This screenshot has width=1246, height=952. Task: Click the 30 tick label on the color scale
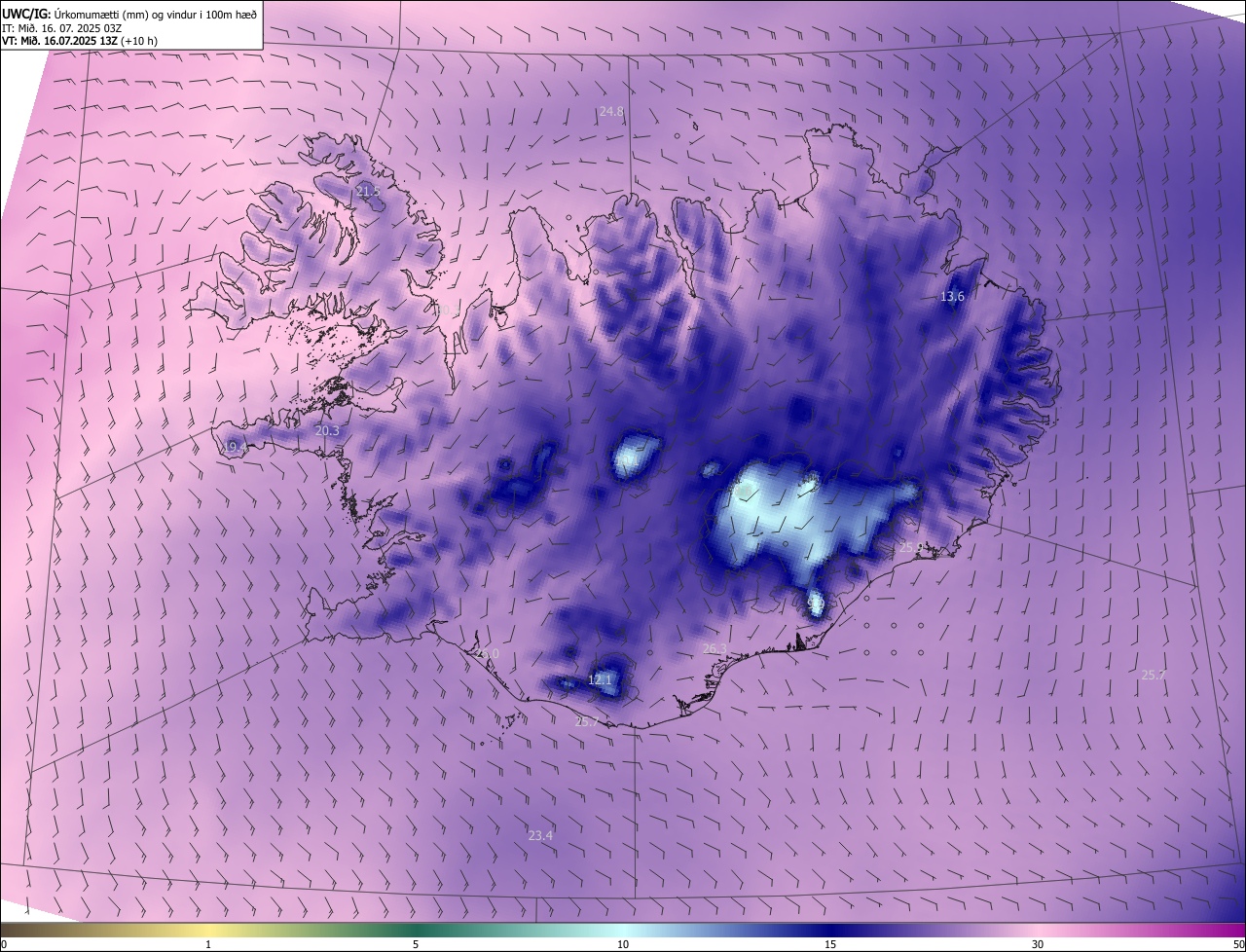[x=1038, y=944]
